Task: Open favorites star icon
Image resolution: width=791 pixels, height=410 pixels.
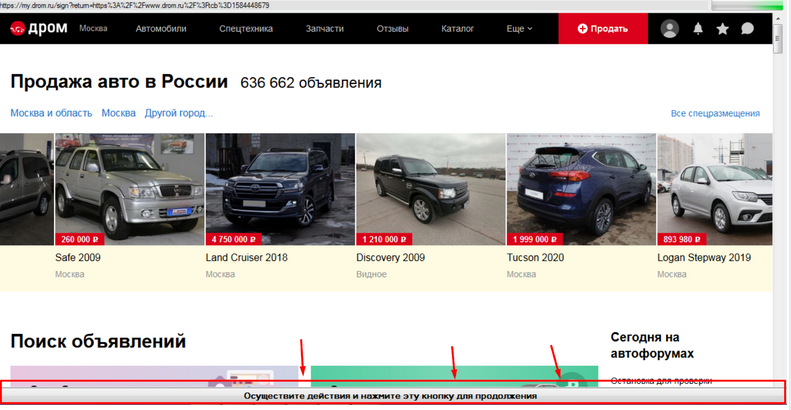Action: 722,29
